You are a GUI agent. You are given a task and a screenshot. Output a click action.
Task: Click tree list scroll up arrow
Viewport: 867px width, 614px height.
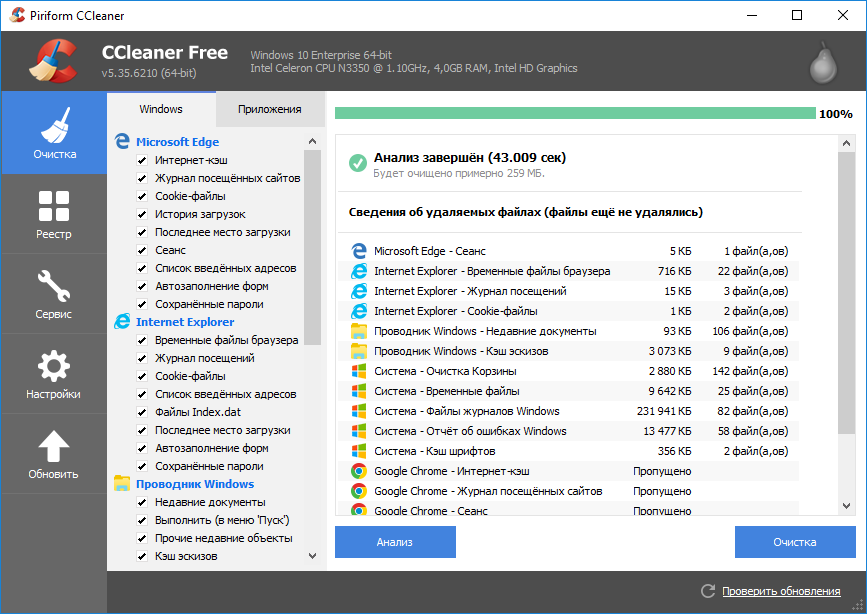[312, 141]
